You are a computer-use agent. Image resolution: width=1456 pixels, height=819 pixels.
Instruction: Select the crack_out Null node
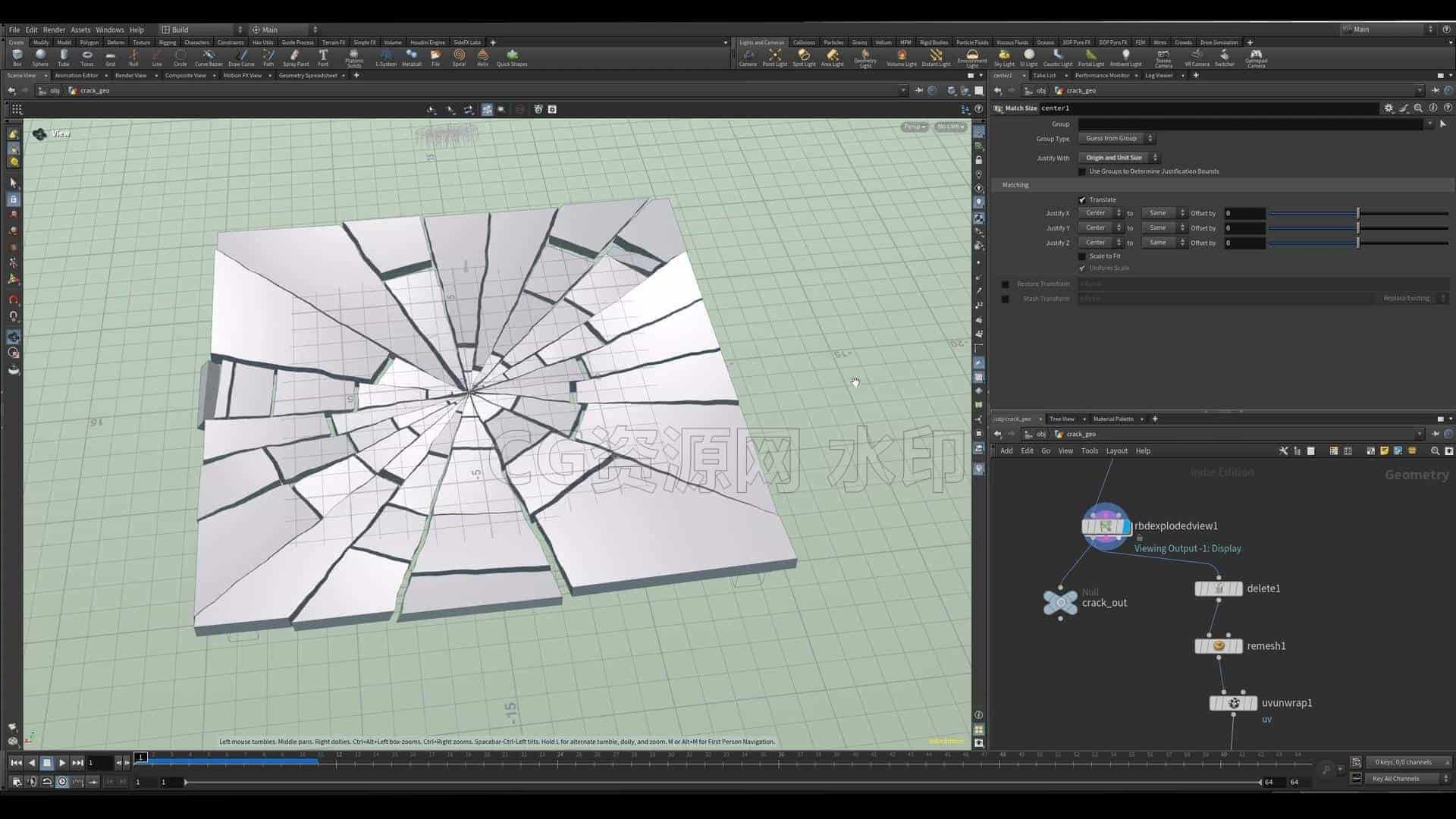pos(1060,603)
